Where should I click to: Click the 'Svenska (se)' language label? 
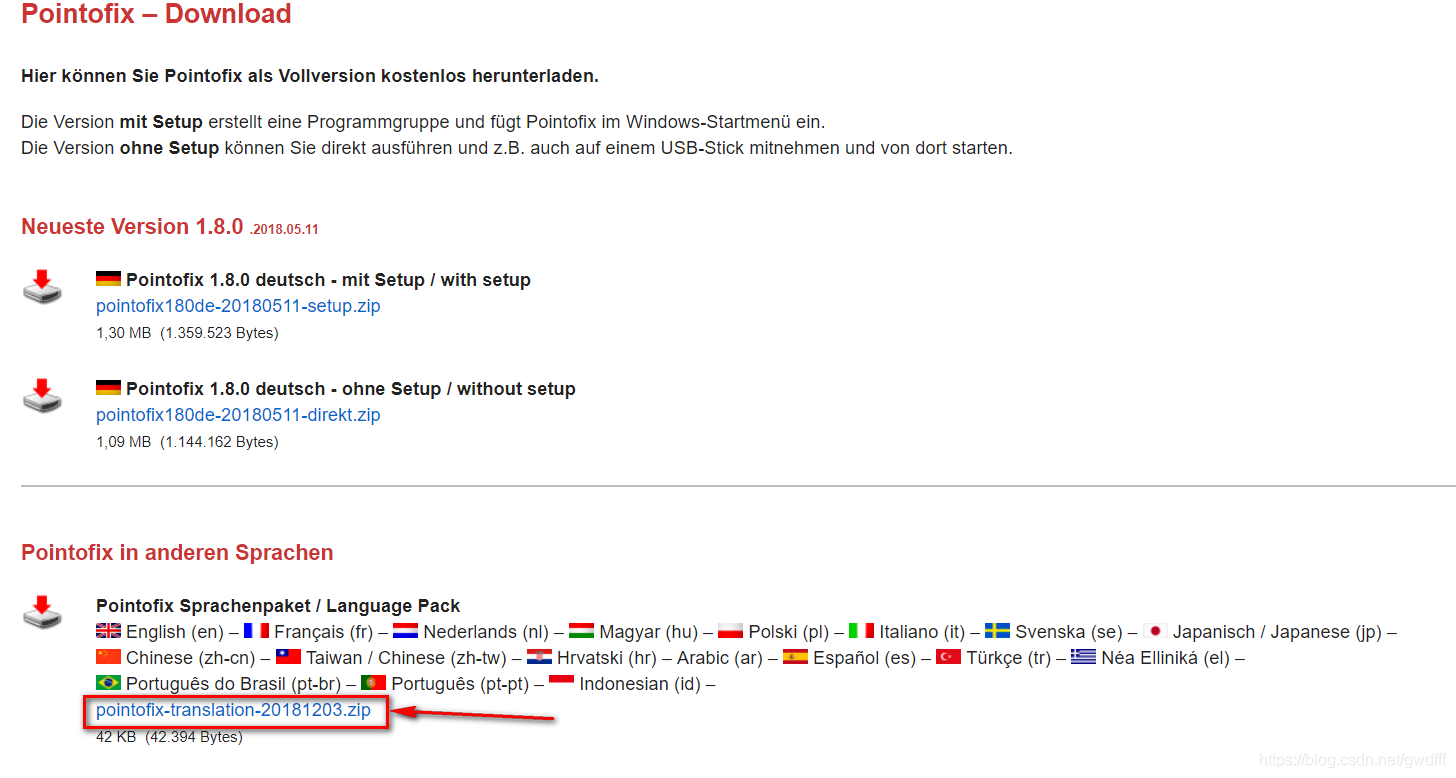coord(1069,632)
